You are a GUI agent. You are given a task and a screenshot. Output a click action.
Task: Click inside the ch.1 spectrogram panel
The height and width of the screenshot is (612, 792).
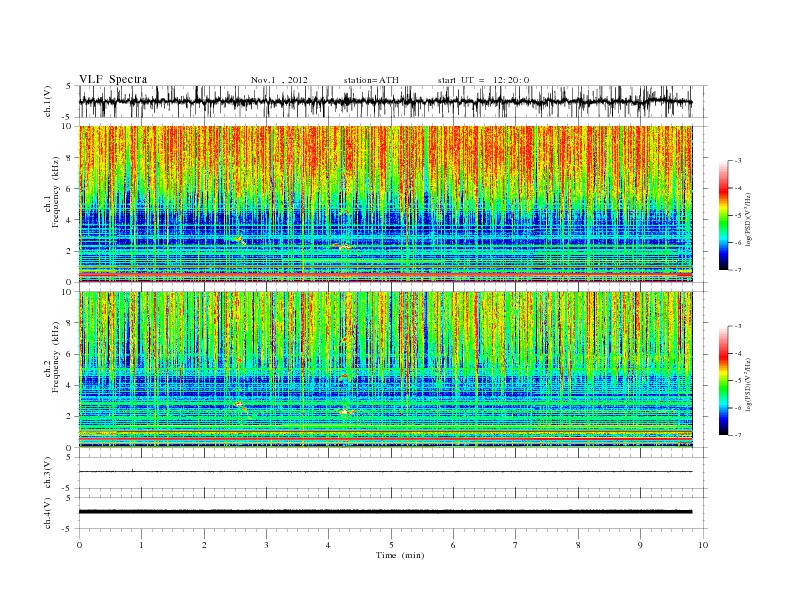click(385, 203)
